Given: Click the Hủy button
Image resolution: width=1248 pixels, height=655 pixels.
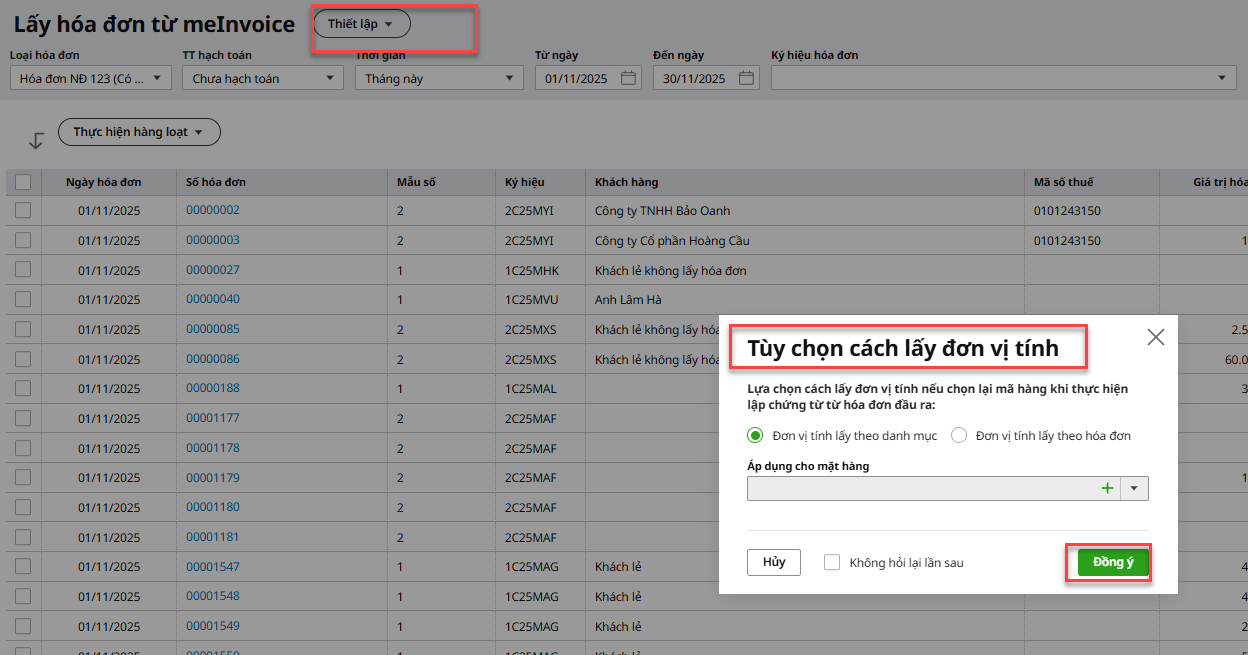Looking at the screenshot, I should click(774, 562).
